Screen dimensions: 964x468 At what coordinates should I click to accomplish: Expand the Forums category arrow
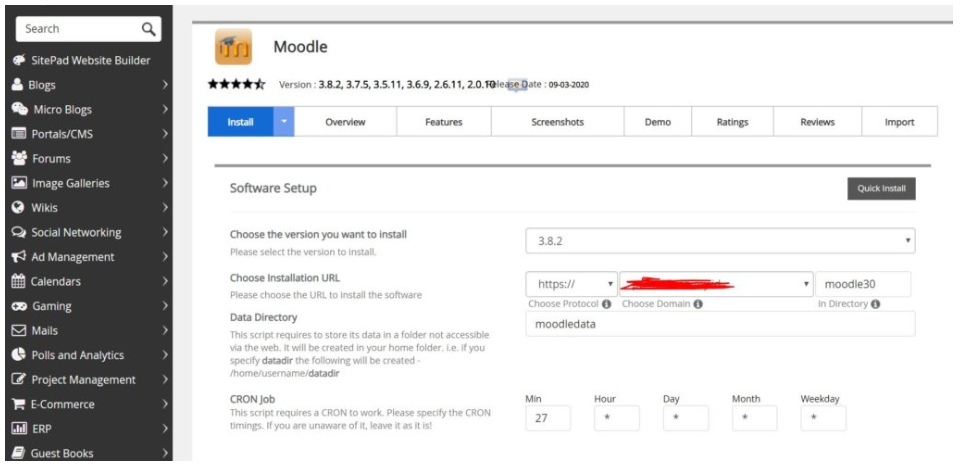pyautogui.click(x=164, y=159)
